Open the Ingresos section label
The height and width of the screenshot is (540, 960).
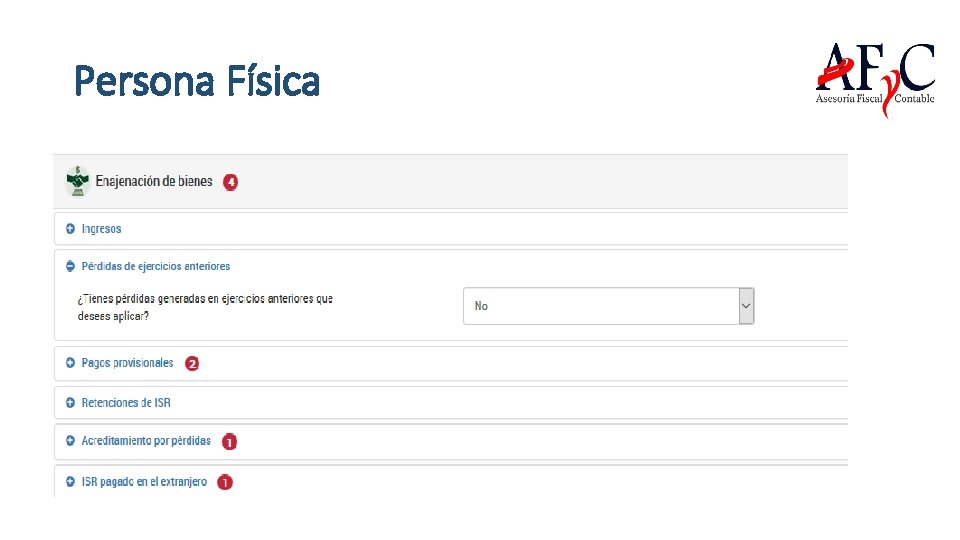(x=101, y=229)
